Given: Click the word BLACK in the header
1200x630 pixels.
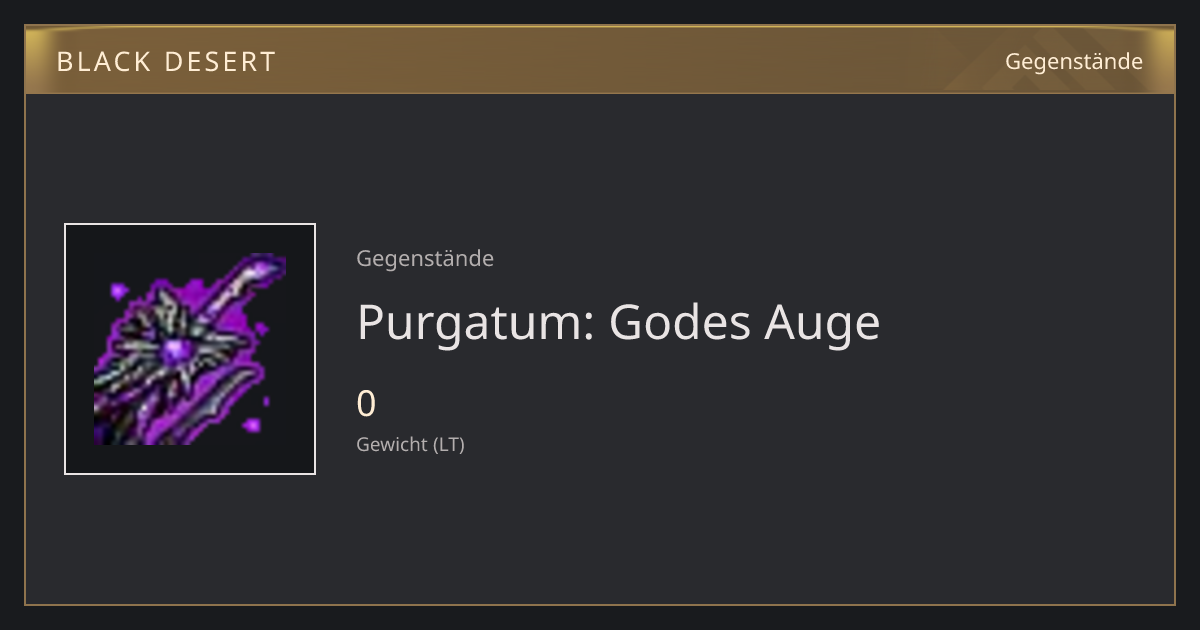Looking at the screenshot, I should [102, 61].
